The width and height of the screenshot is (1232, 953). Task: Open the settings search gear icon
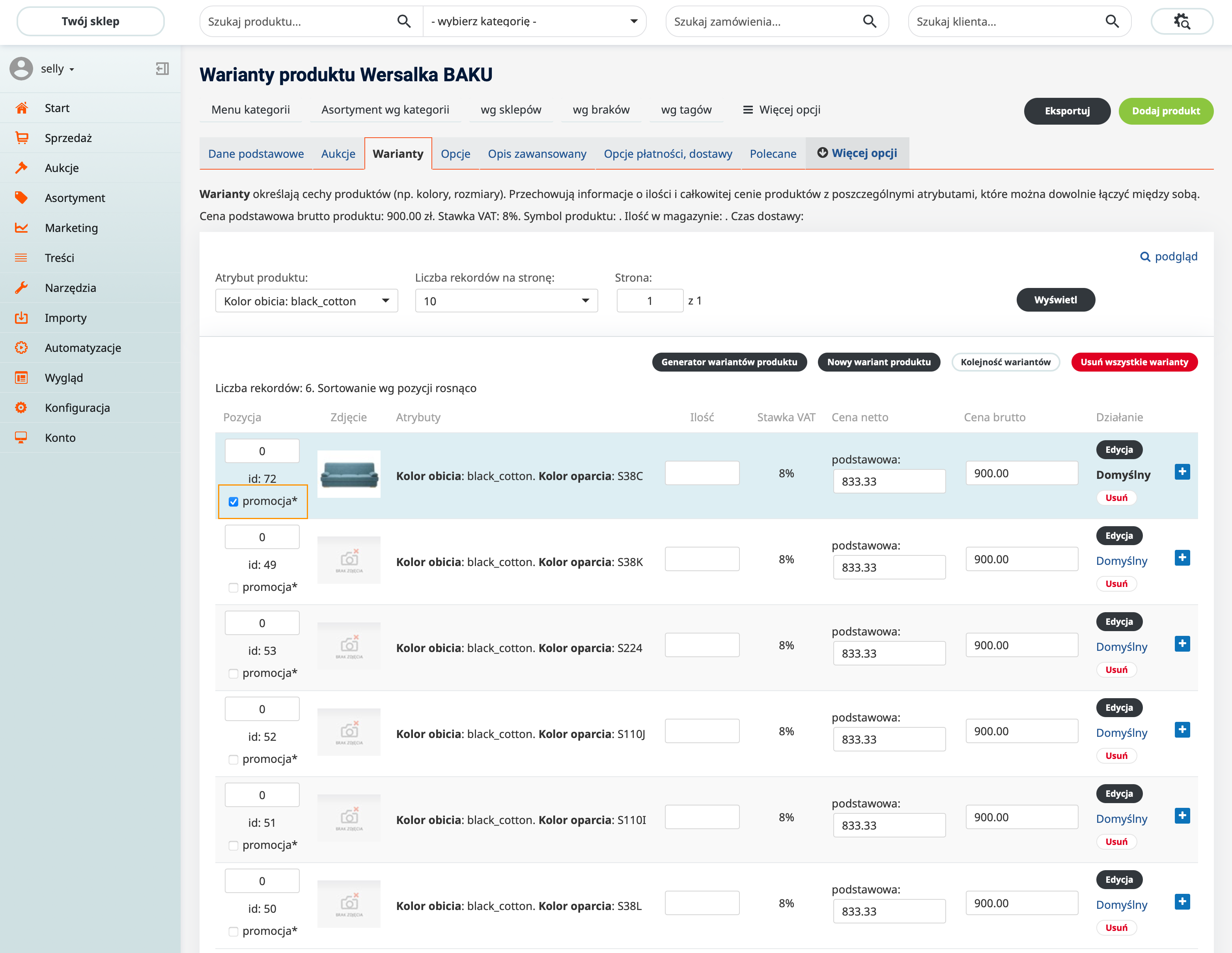(1182, 21)
